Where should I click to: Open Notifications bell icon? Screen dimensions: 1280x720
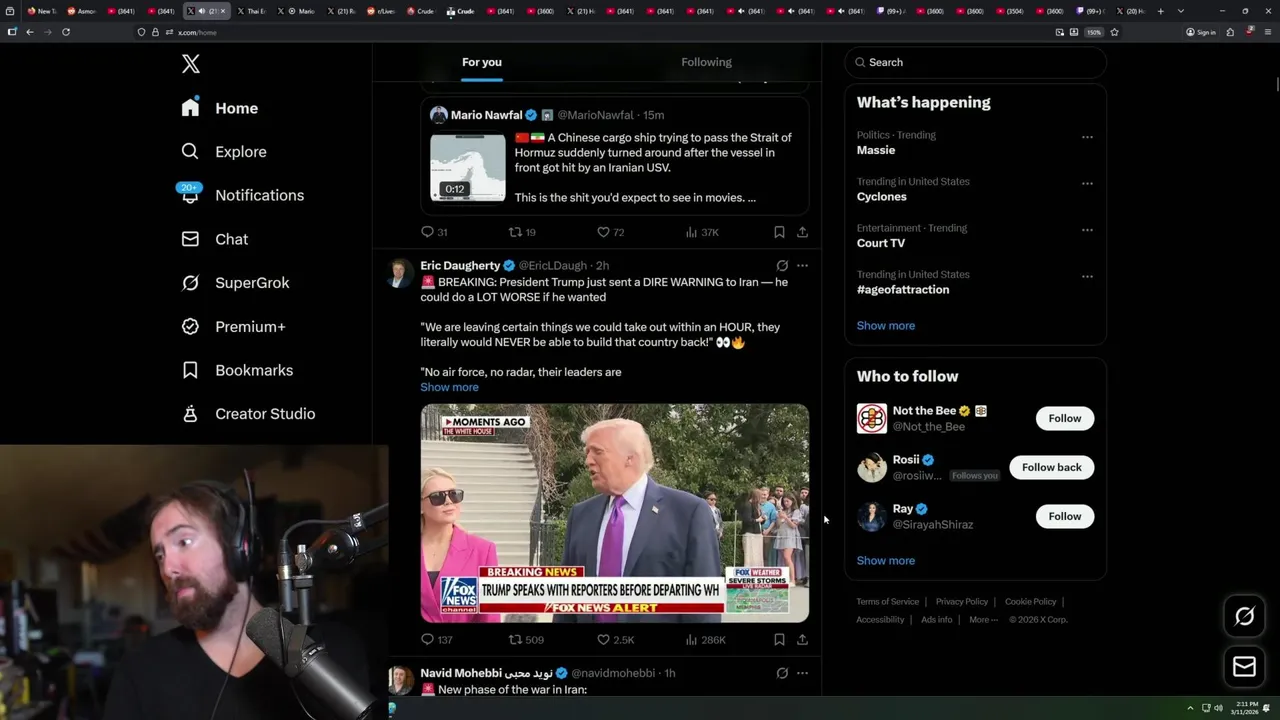(x=190, y=195)
